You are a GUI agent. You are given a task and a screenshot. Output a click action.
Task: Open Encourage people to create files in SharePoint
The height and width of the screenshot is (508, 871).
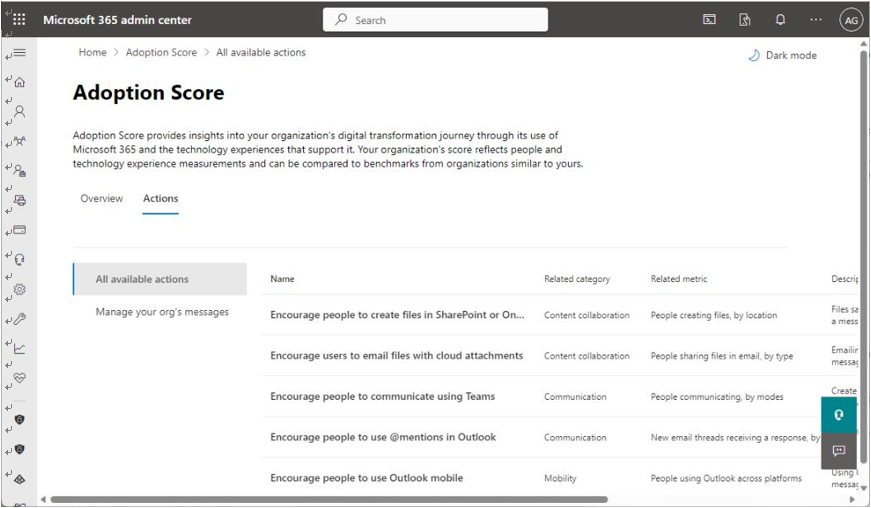pos(397,315)
